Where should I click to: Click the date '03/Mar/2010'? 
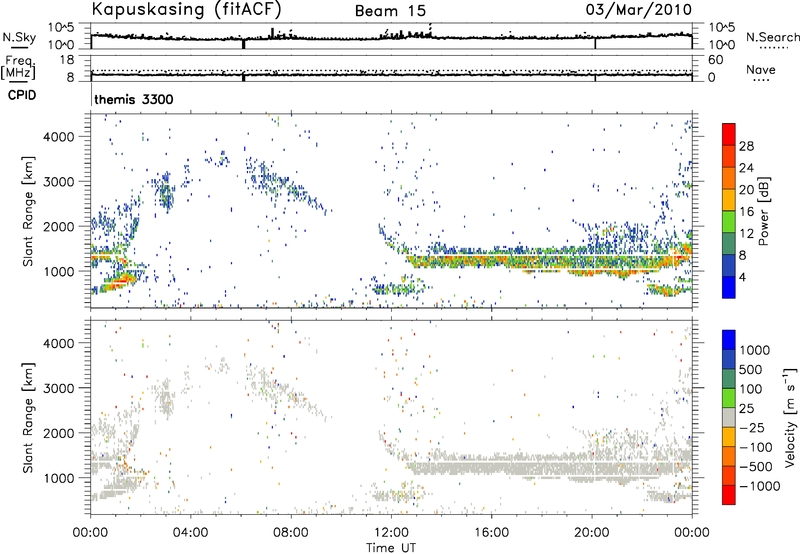(x=639, y=10)
